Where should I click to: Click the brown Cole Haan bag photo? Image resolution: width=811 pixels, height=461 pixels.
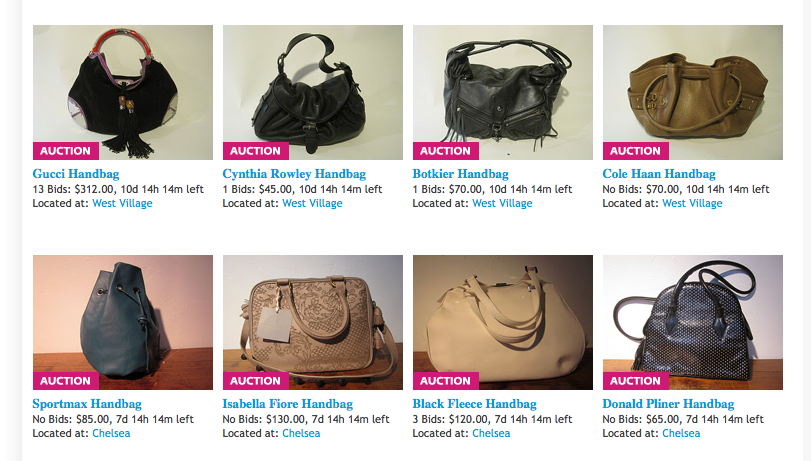[693, 92]
